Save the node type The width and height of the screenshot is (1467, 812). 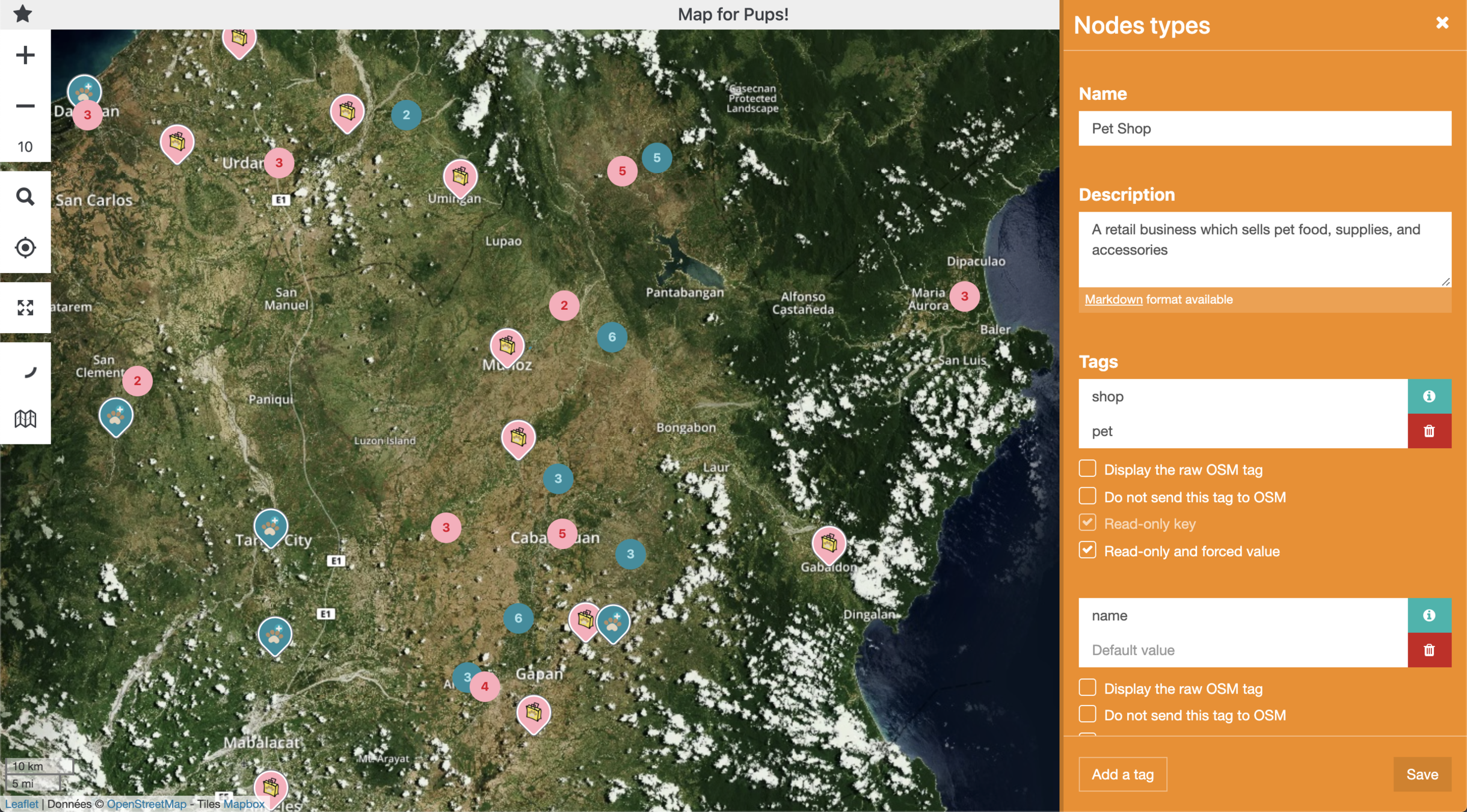(1422, 774)
